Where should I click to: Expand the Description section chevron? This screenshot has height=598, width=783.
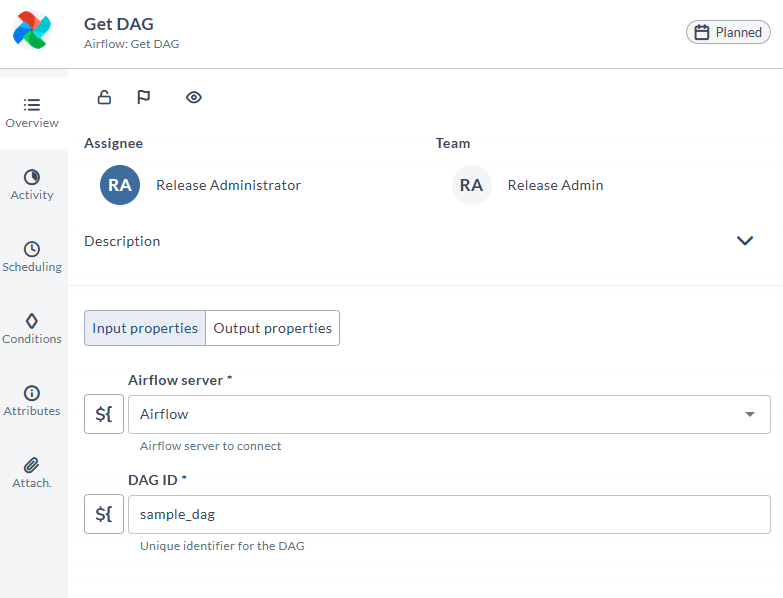(745, 241)
